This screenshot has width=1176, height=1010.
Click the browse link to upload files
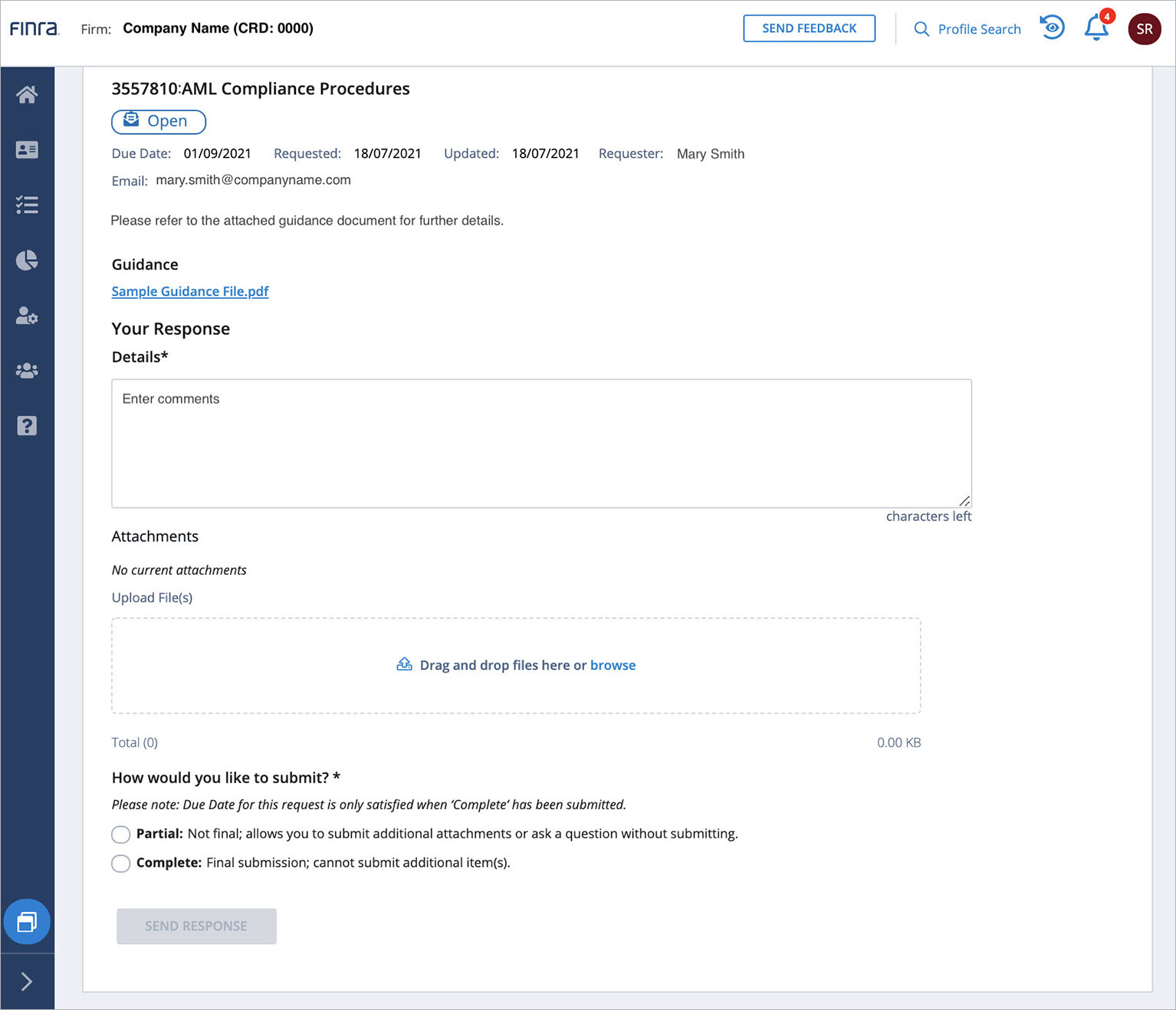point(613,665)
